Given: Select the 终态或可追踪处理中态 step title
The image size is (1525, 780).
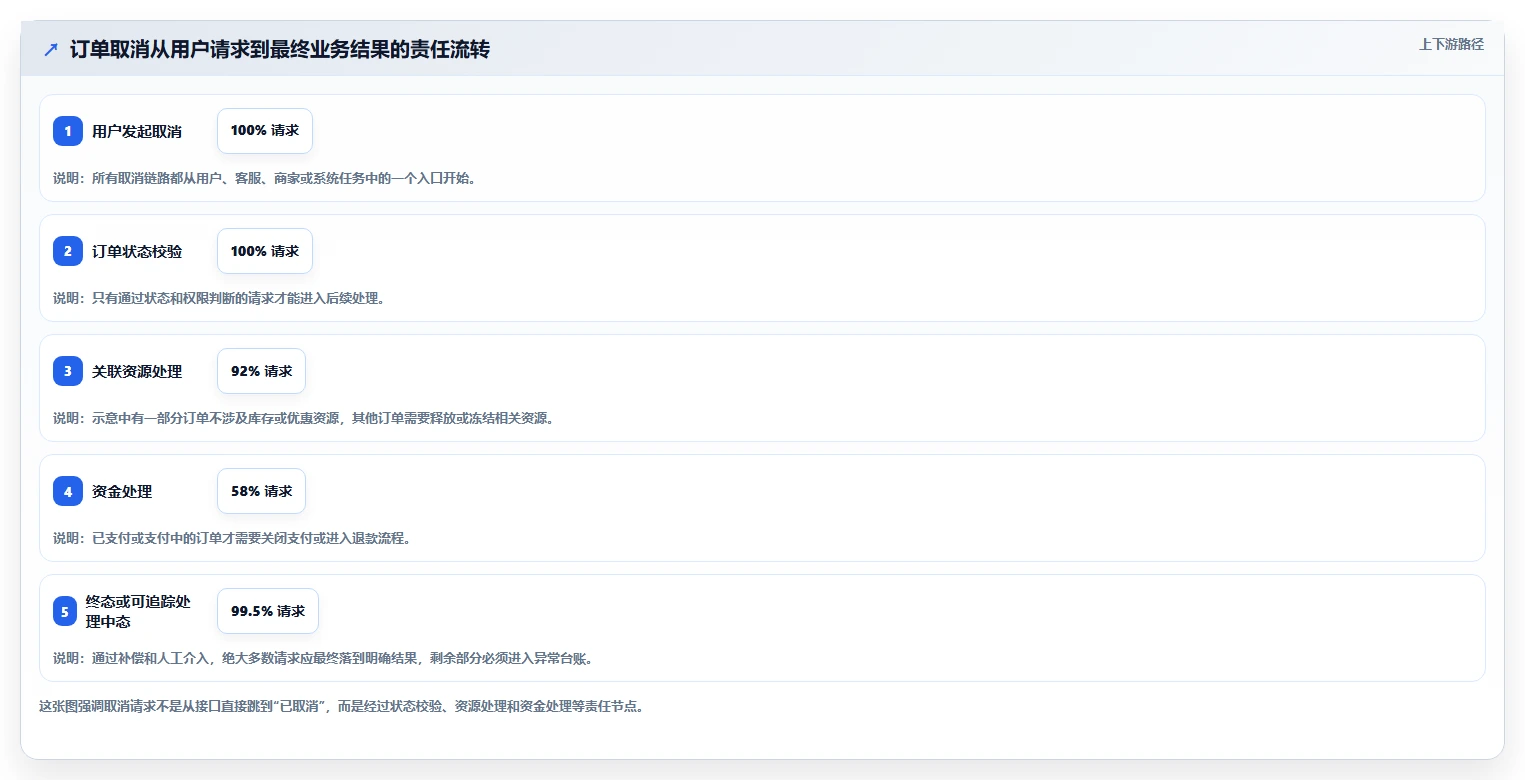Looking at the screenshot, I should pyautogui.click(x=138, y=611).
